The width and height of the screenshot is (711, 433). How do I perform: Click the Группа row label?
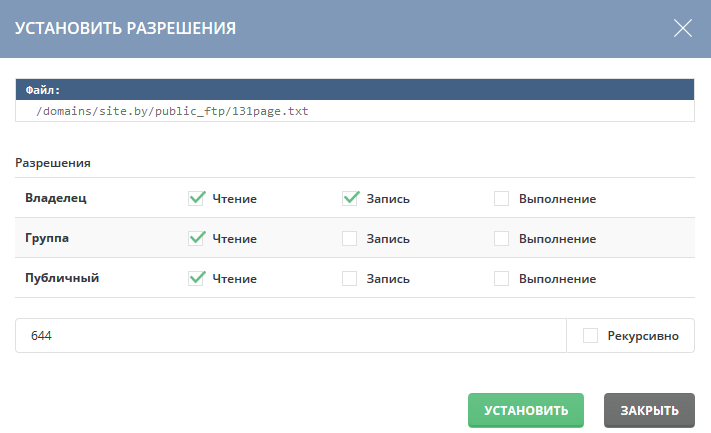tap(47, 238)
